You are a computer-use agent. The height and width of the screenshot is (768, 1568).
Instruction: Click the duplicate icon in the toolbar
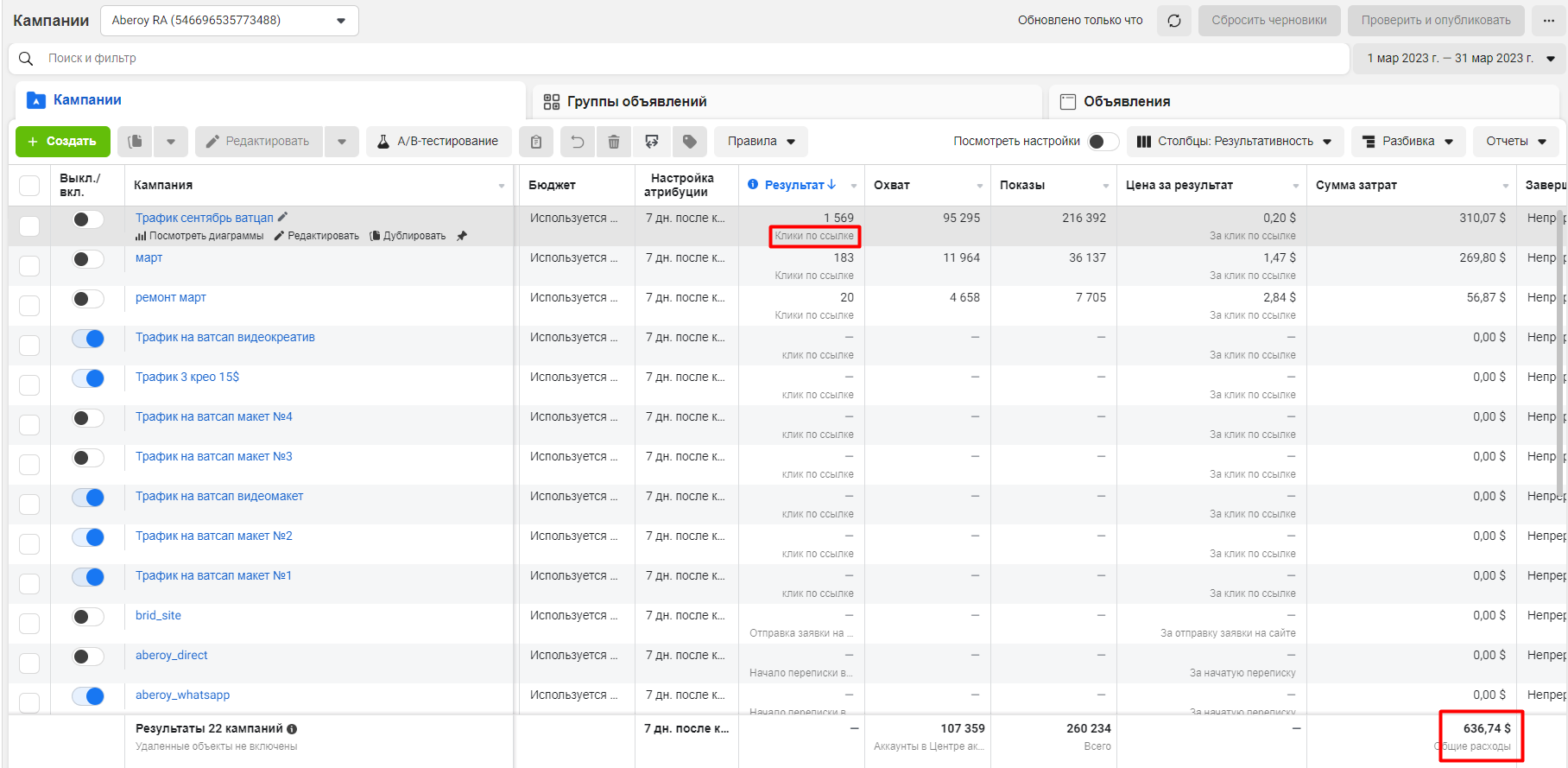coord(136,142)
